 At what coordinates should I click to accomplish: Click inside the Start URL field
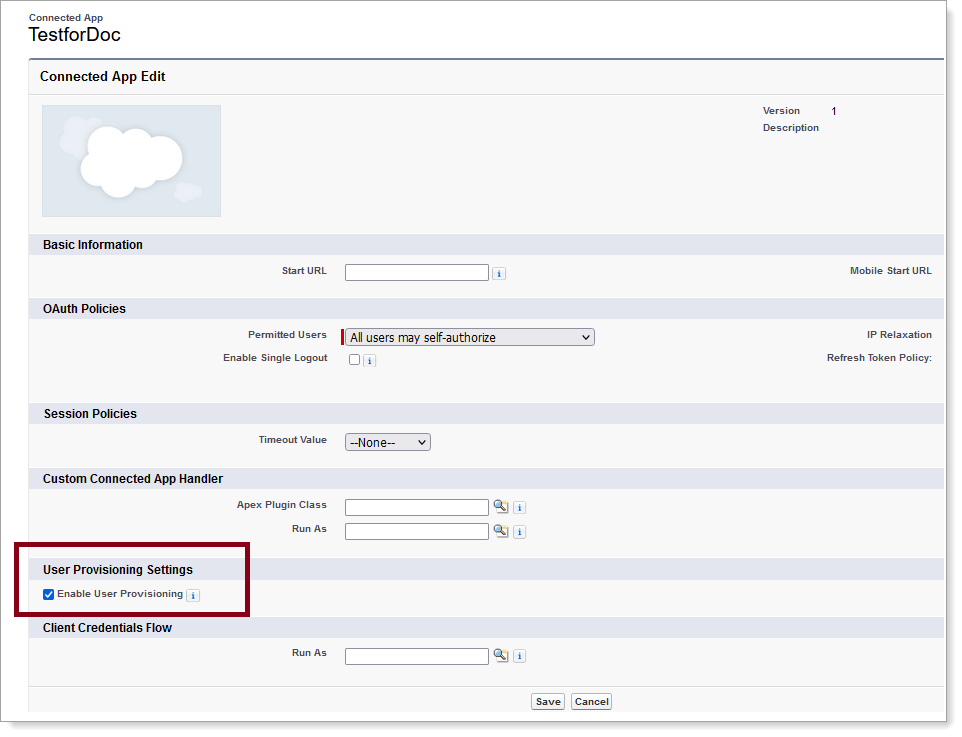click(416, 272)
